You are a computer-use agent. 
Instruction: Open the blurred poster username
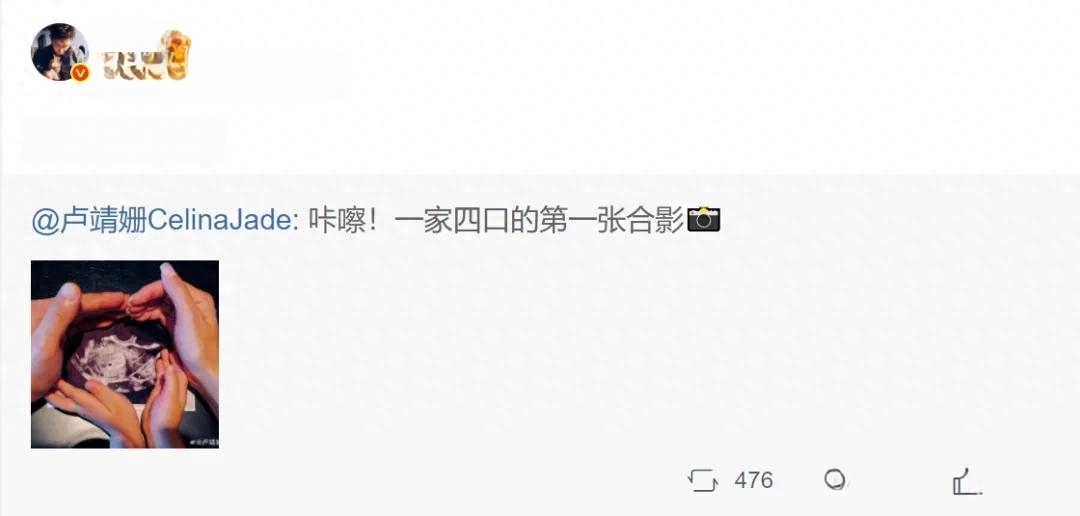(129, 65)
